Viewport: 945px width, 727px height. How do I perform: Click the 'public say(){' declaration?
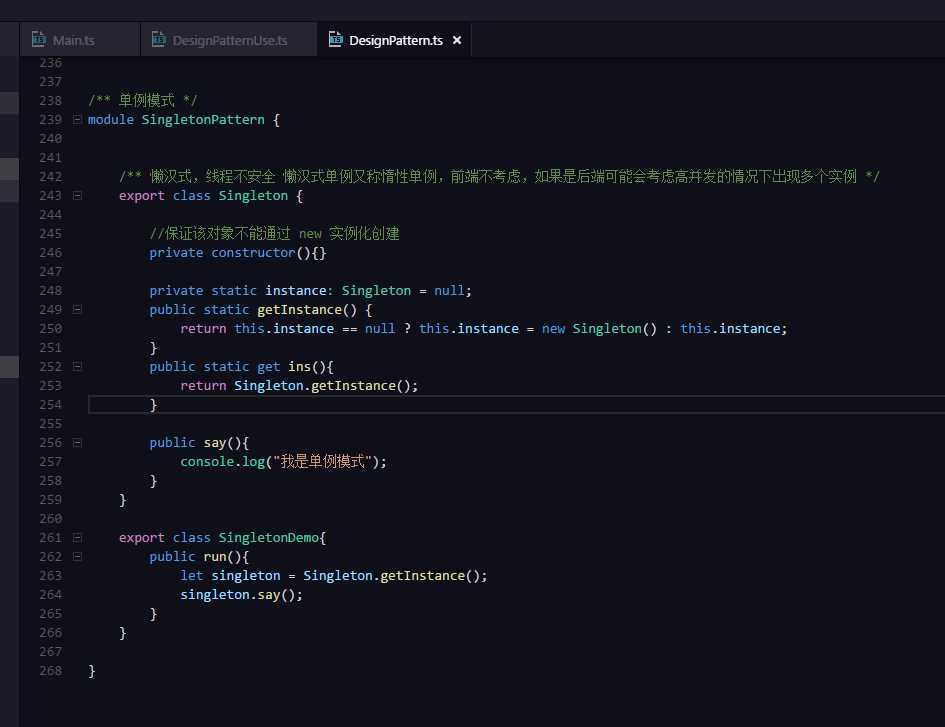tap(199, 442)
